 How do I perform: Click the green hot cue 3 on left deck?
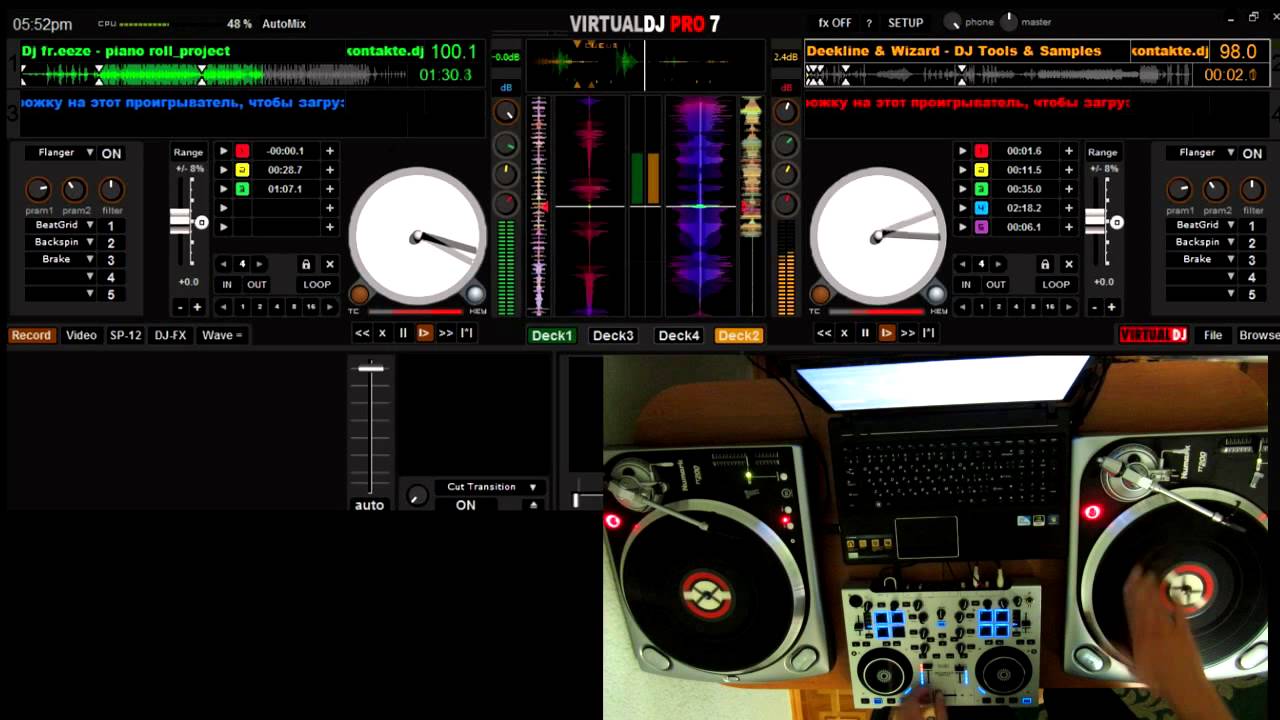[x=242, y=189]
